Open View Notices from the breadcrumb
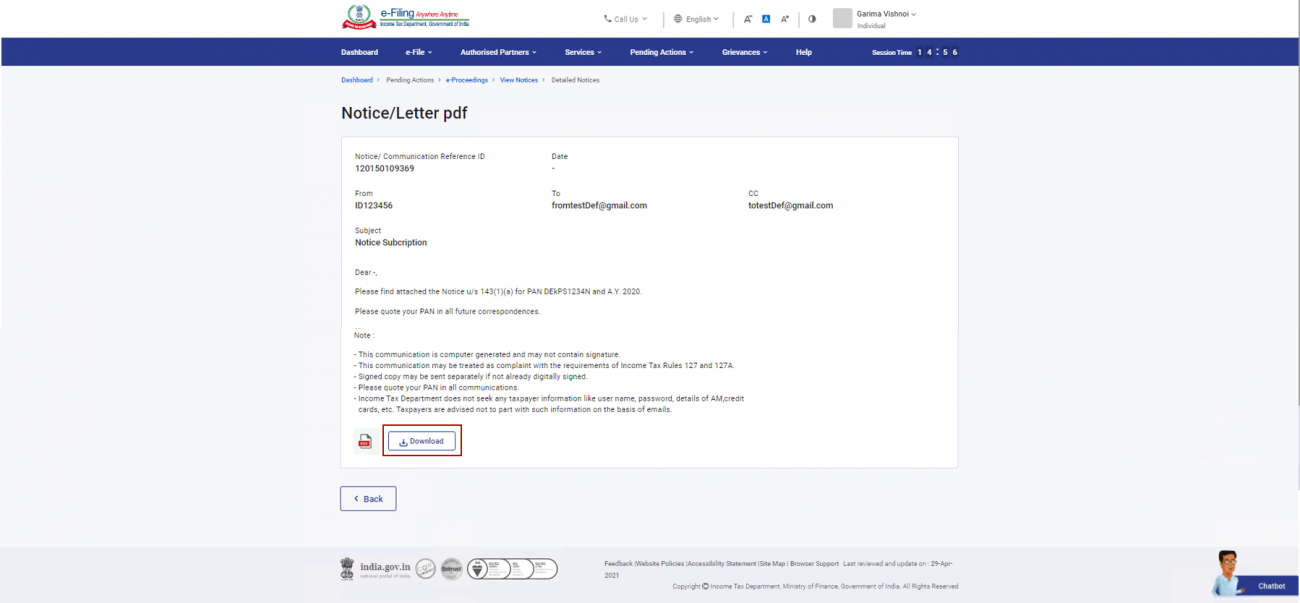Screen dimensions: 1300x603 coord(518,80)
